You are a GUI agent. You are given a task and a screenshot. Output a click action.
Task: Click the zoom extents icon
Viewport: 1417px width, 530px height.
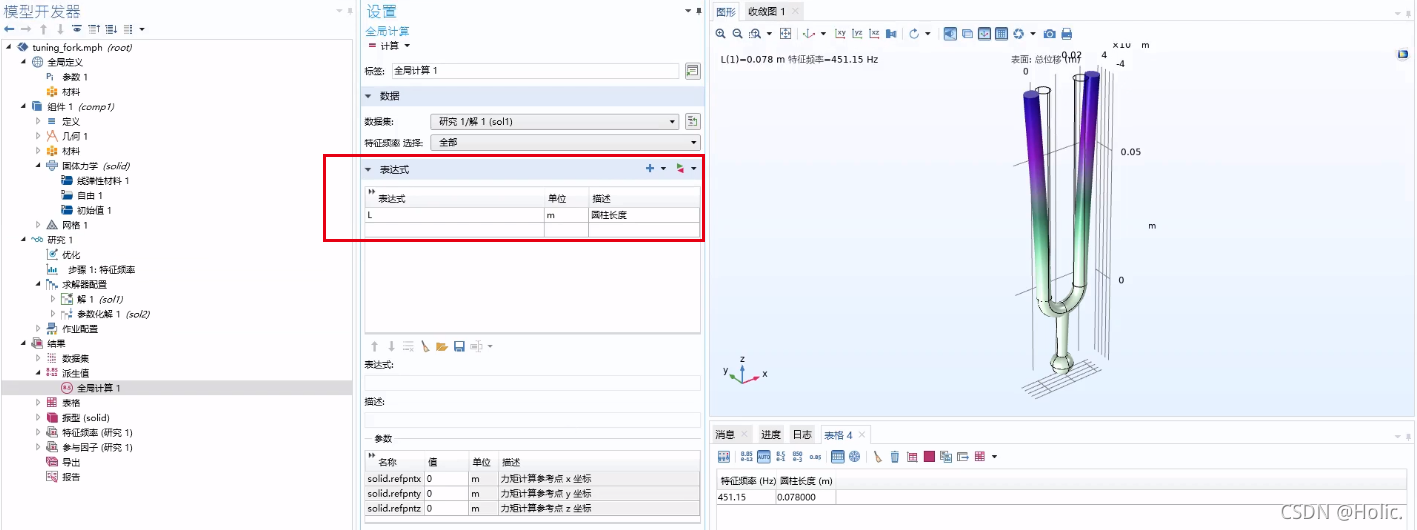point(785,33)
